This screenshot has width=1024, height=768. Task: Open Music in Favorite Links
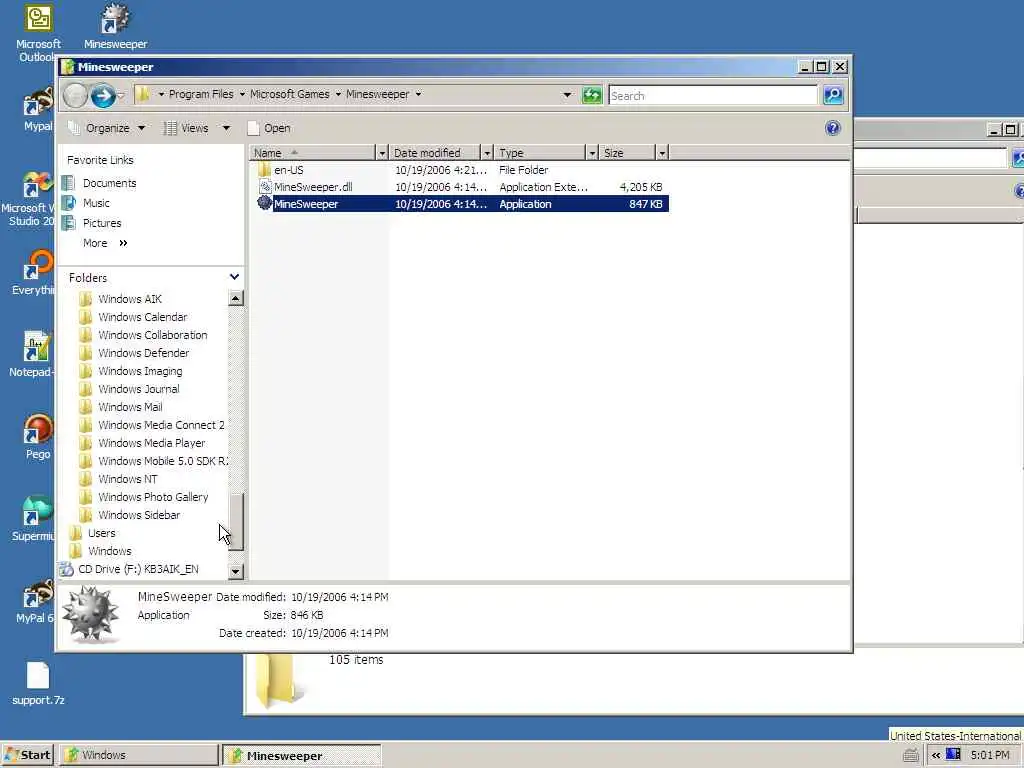[96, 203]
